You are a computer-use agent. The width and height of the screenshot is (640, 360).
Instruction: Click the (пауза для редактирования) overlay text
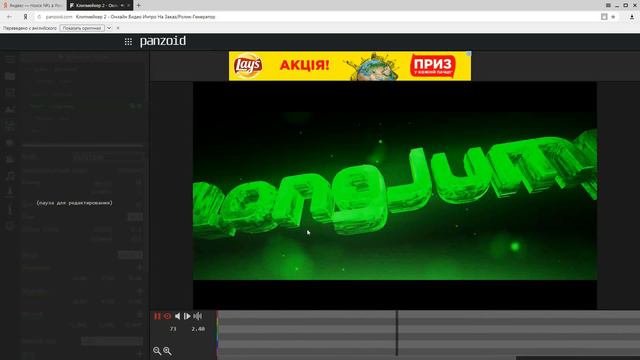point(74,203)
